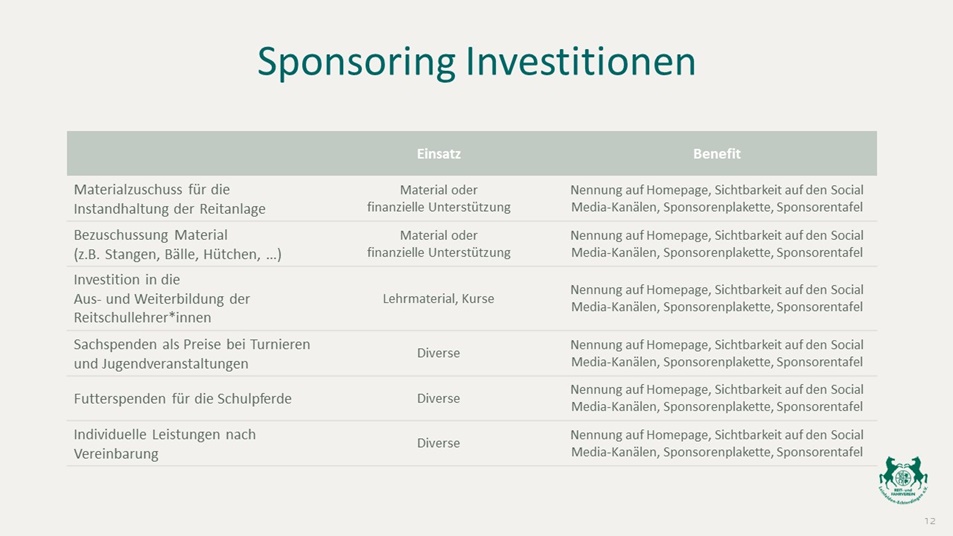Click the Einsatz column header

click(439, 154)
